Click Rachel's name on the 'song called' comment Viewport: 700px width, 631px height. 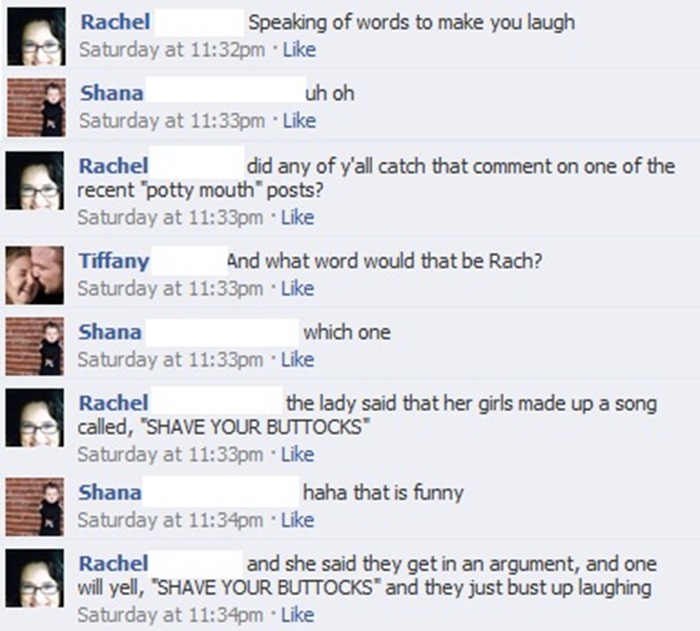point(113,403)
